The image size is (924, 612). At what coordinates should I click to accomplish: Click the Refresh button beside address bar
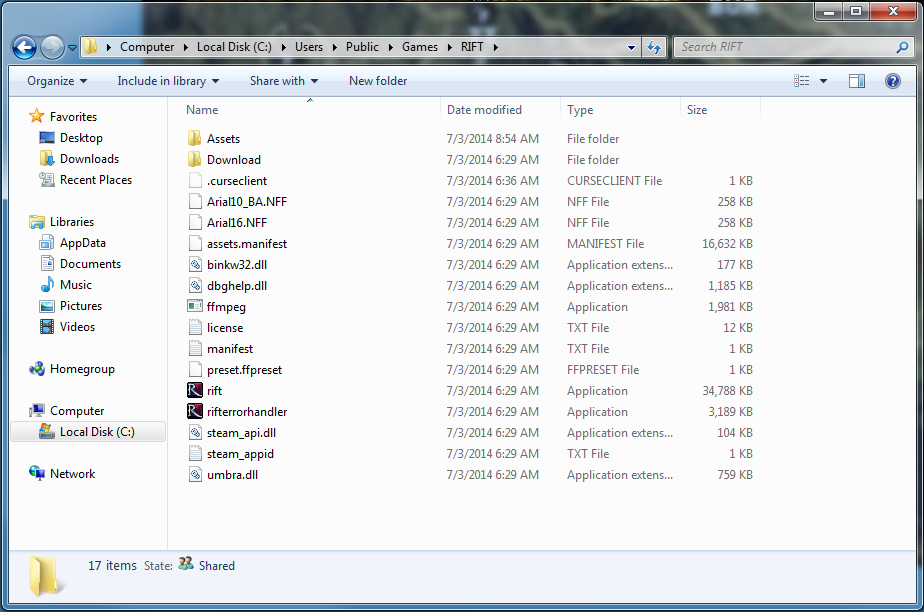[654, 47]
